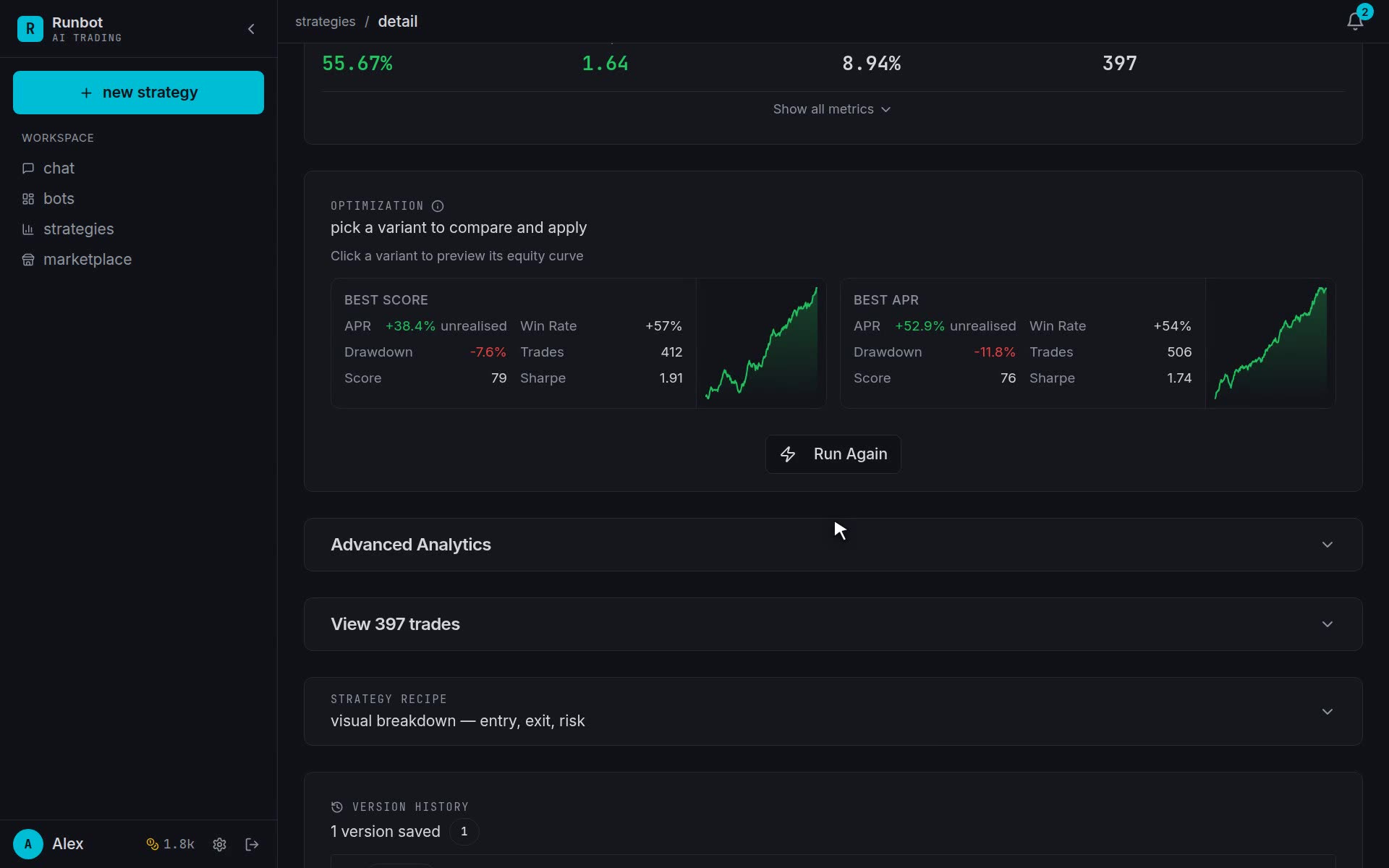Image resolution: width=1389 pixels, height=868 pixels.
Task: Click Run Again optimization button
Action: pos(833,454)
